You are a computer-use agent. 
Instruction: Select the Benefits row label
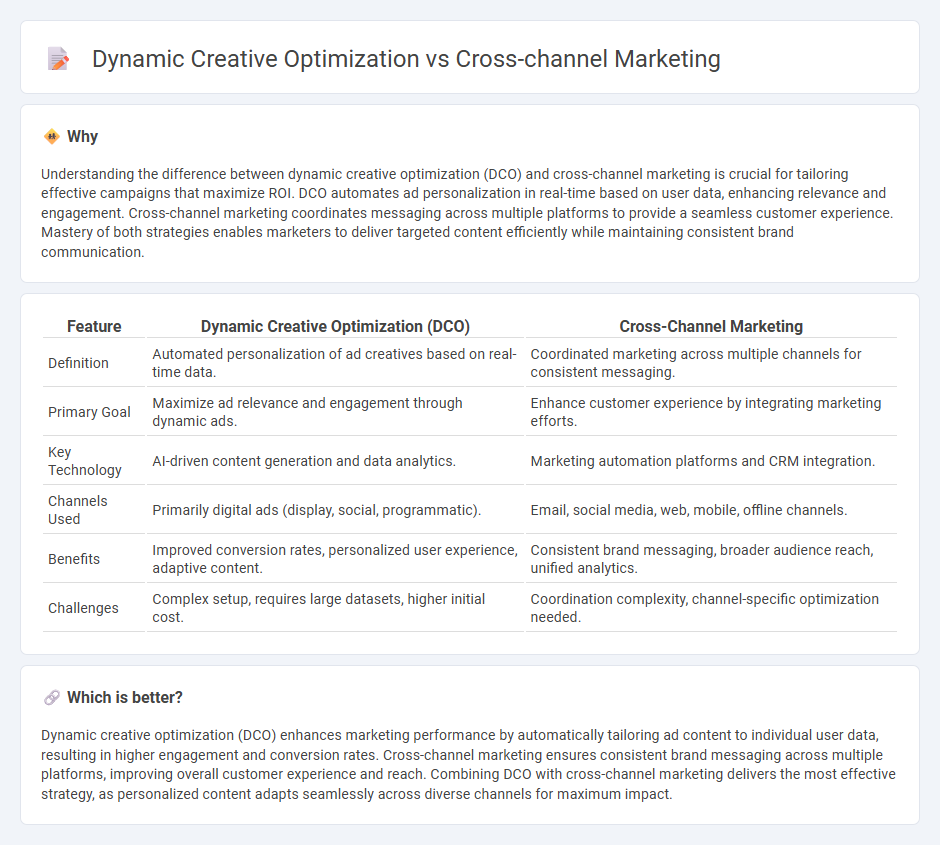pos(74,559)
